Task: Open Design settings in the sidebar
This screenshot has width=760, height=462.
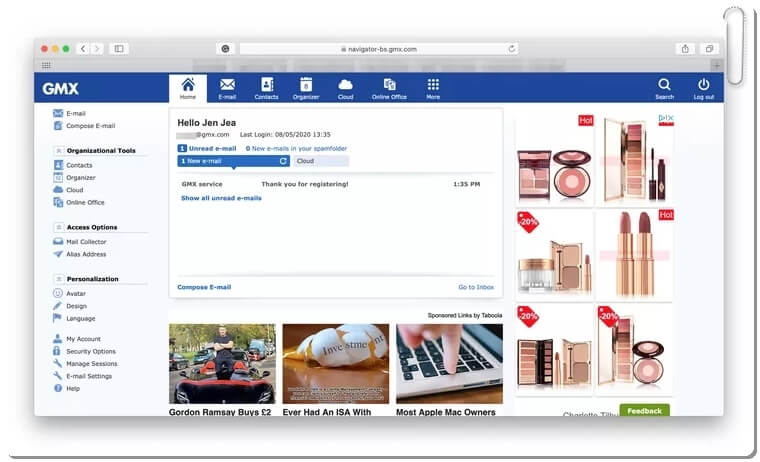Action: (x=70, y=306)
